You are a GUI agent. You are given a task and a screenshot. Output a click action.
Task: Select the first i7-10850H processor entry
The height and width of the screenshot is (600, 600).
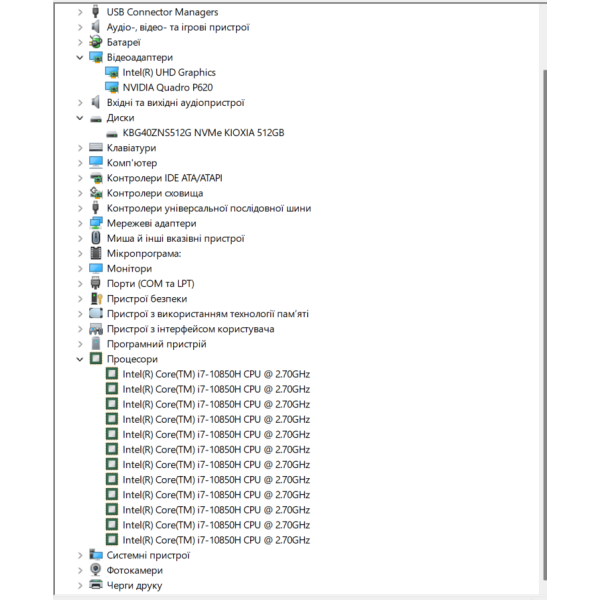(x=216, y=374)
